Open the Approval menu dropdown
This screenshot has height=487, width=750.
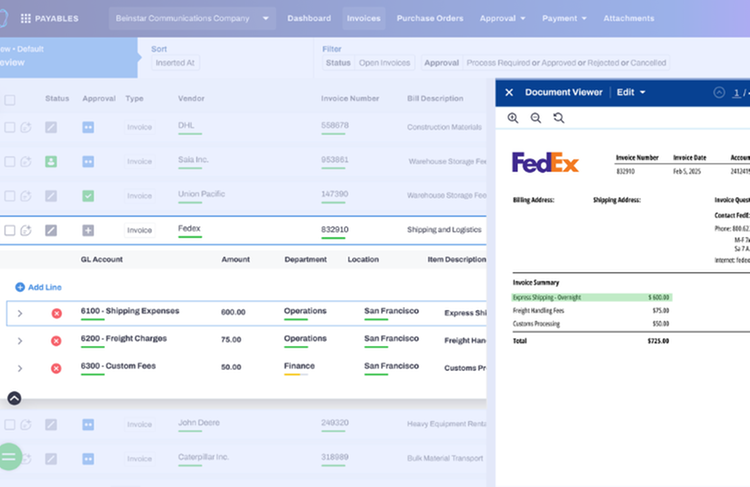click(502, 18)
